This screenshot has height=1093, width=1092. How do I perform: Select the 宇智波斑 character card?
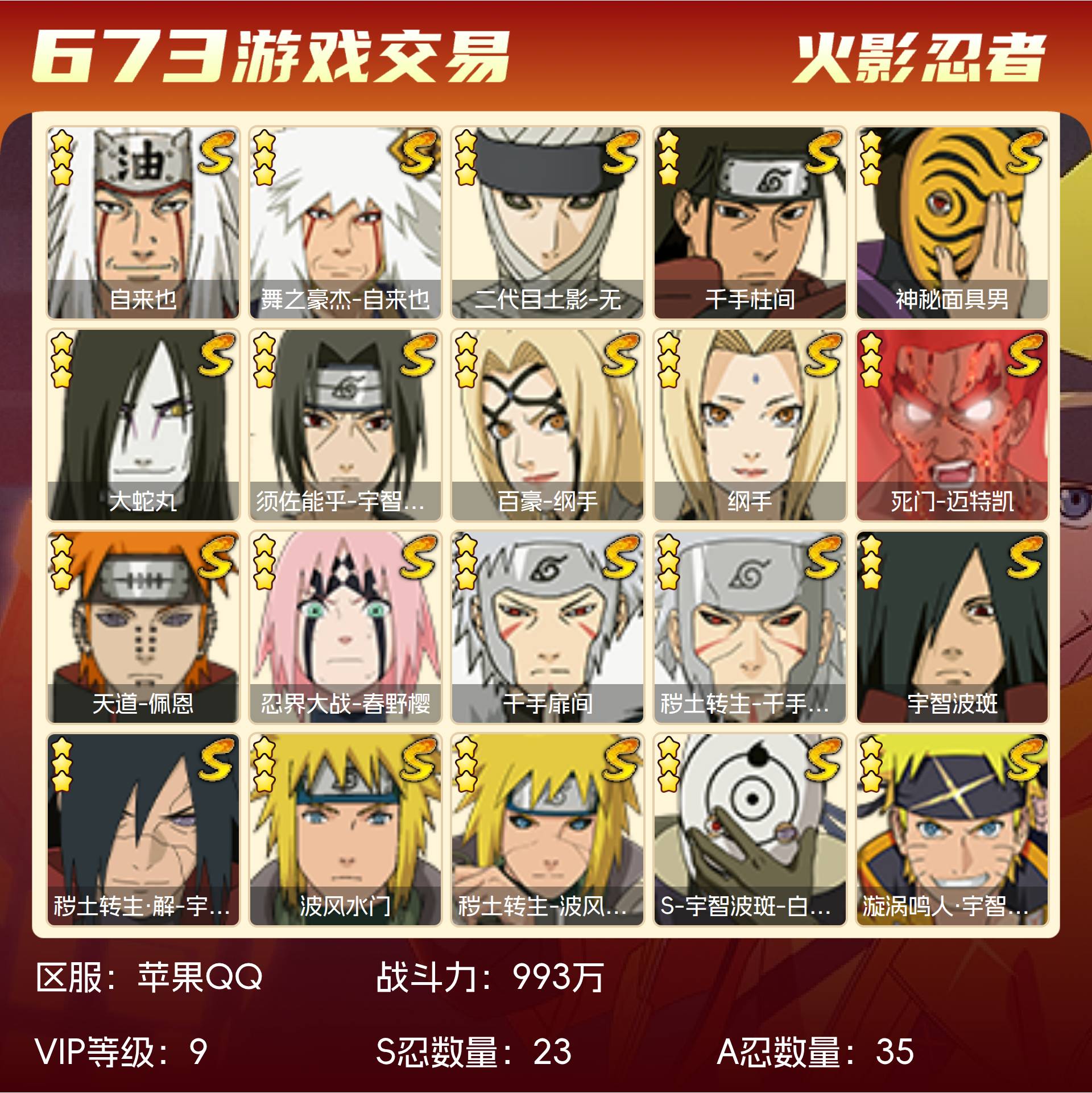tap(953, 627)
